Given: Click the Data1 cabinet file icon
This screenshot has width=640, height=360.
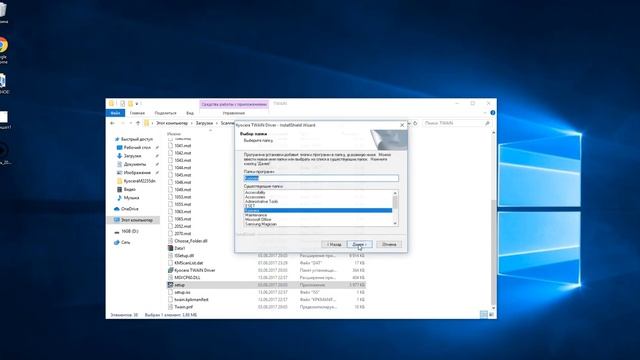Looking at the screenshot, I should pyautogui.click(x=171, y=248).
